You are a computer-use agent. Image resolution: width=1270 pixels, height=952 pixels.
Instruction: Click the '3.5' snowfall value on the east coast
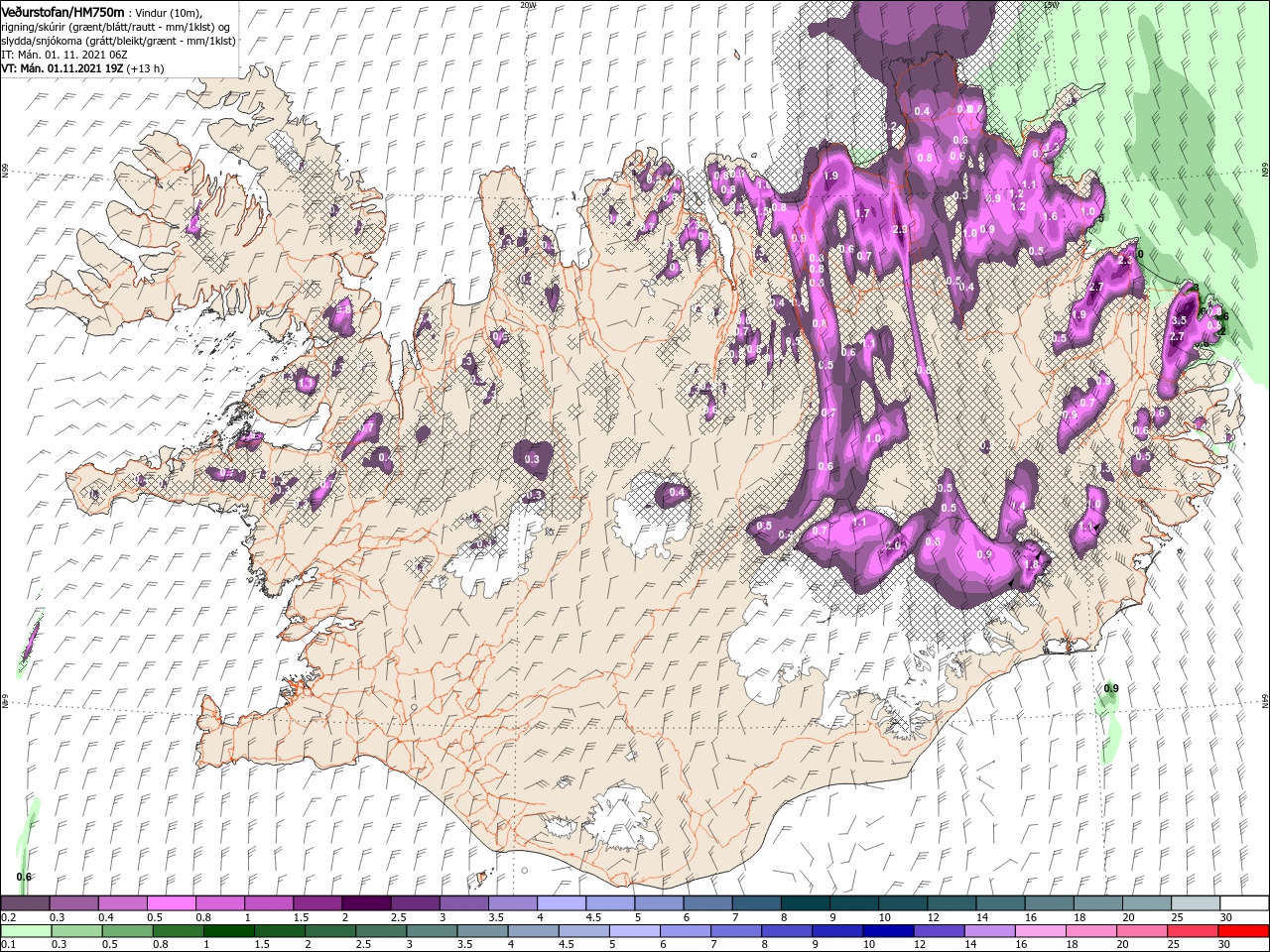click(x=1179, y=321)
